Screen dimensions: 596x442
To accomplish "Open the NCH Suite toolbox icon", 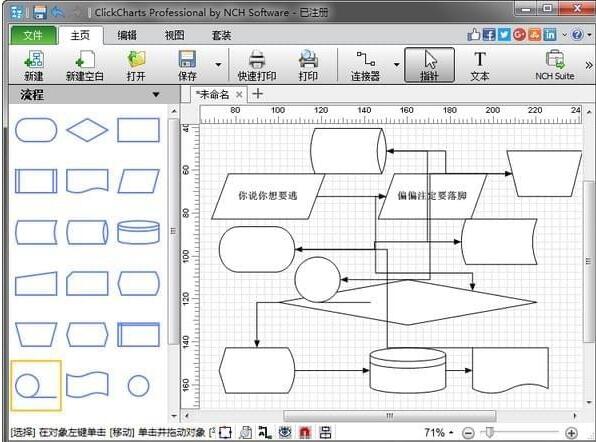I will [x=555, y=65].
